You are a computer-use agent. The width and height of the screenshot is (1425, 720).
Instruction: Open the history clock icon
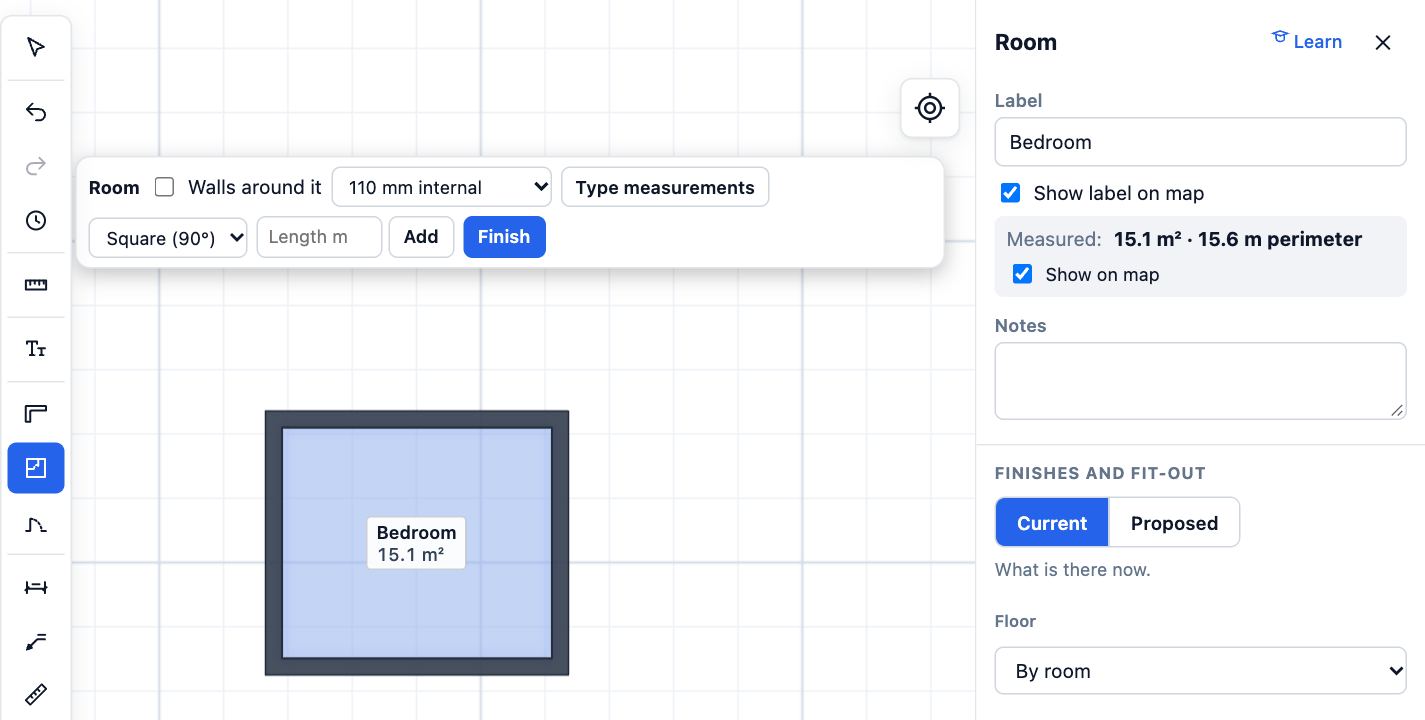pos(36,220)
